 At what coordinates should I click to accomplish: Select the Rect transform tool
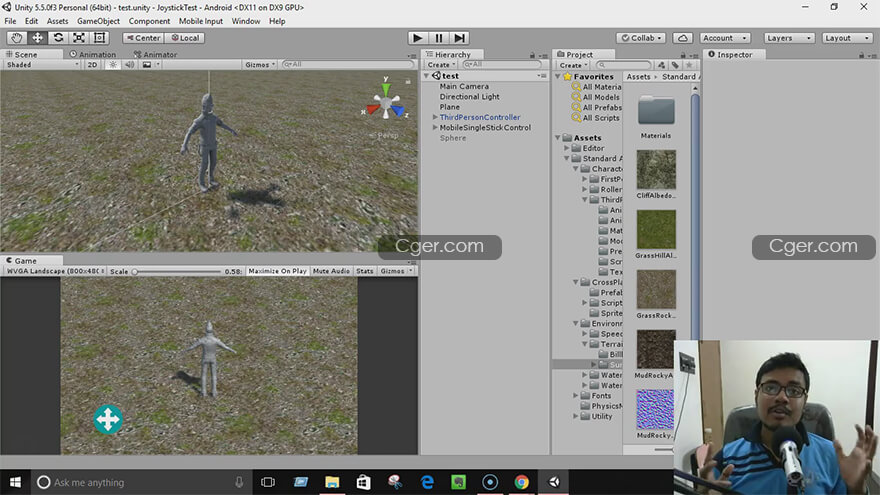point(99,38)
